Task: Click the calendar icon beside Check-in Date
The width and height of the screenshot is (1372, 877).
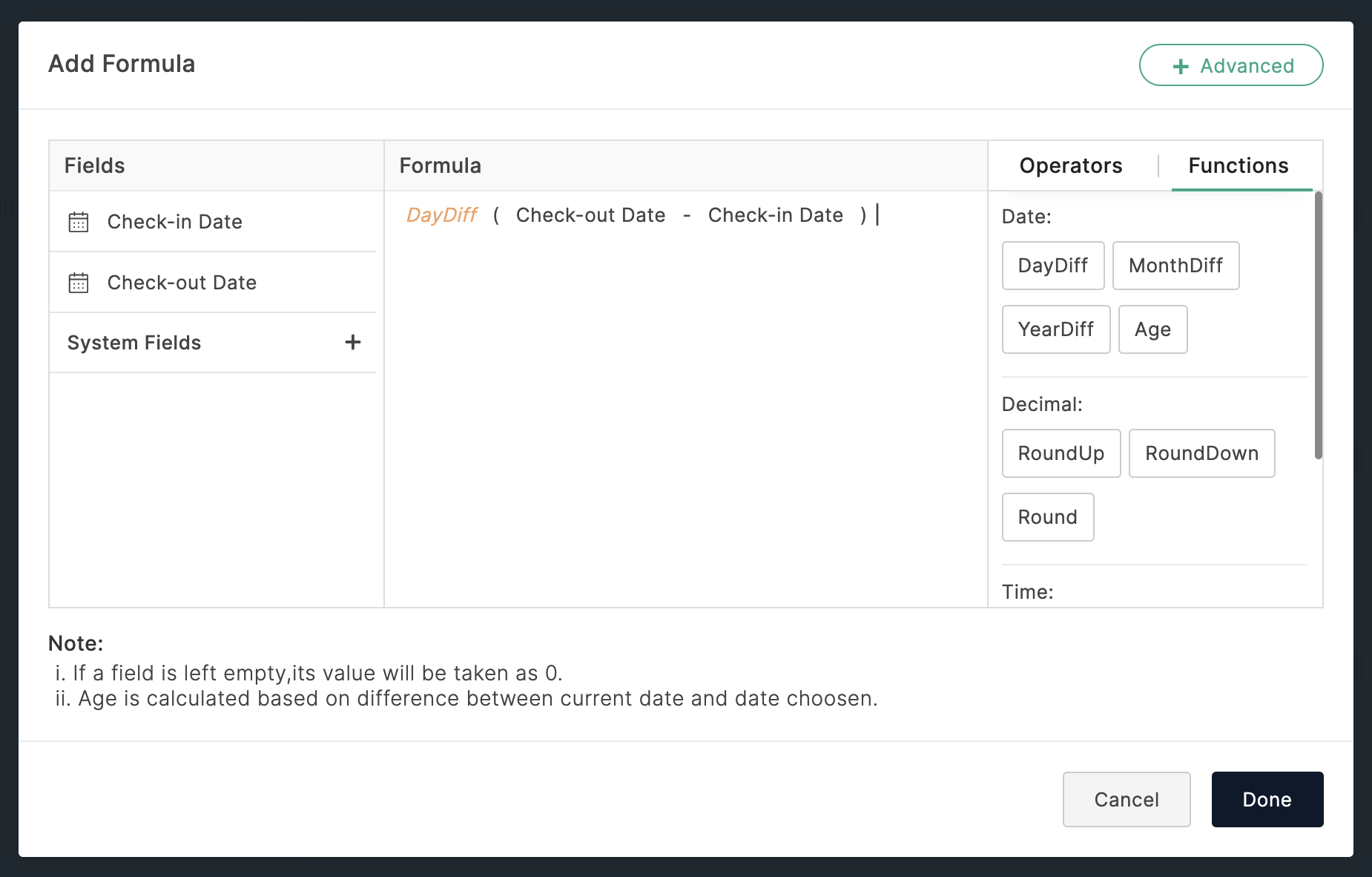Action: point(79,222)
